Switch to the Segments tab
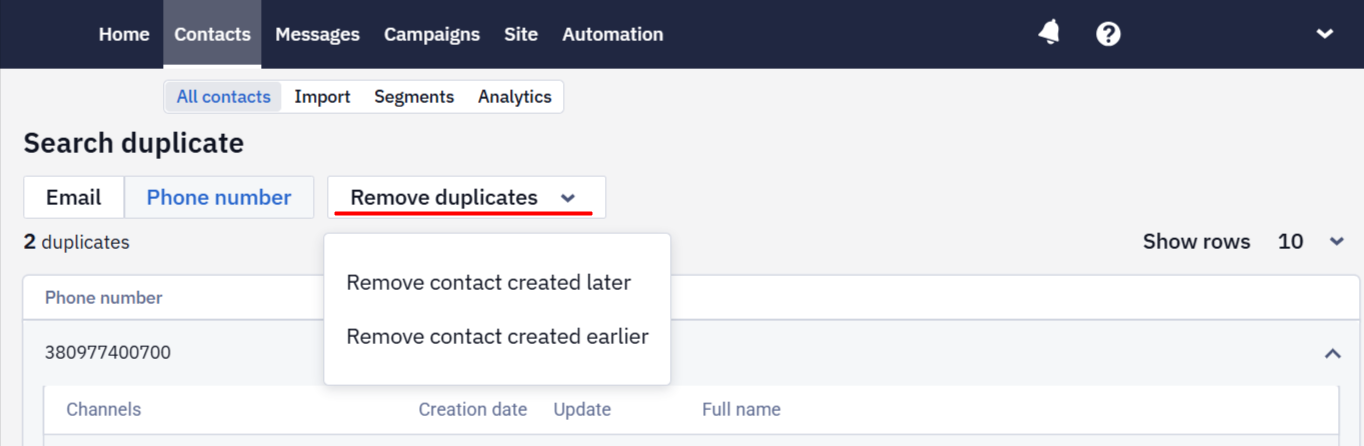 (x=414, y=97)
